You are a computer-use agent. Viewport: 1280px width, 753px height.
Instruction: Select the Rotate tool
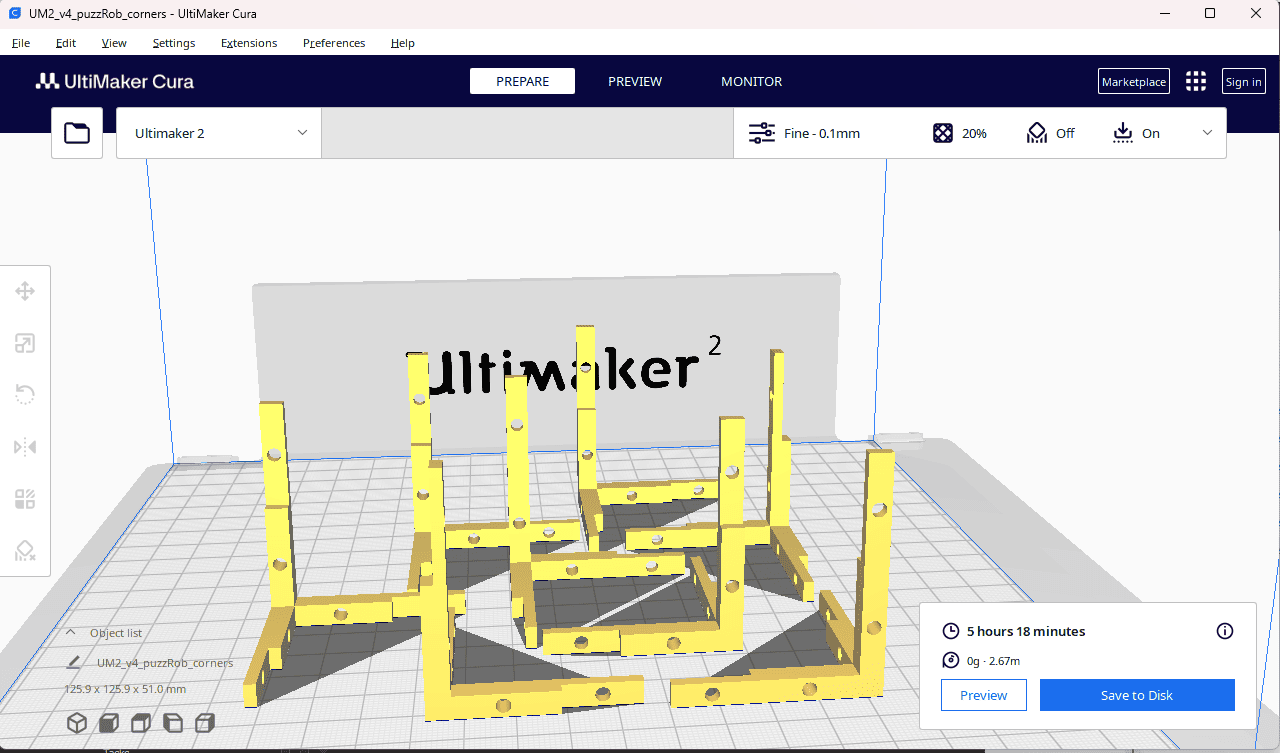[25, 395]
